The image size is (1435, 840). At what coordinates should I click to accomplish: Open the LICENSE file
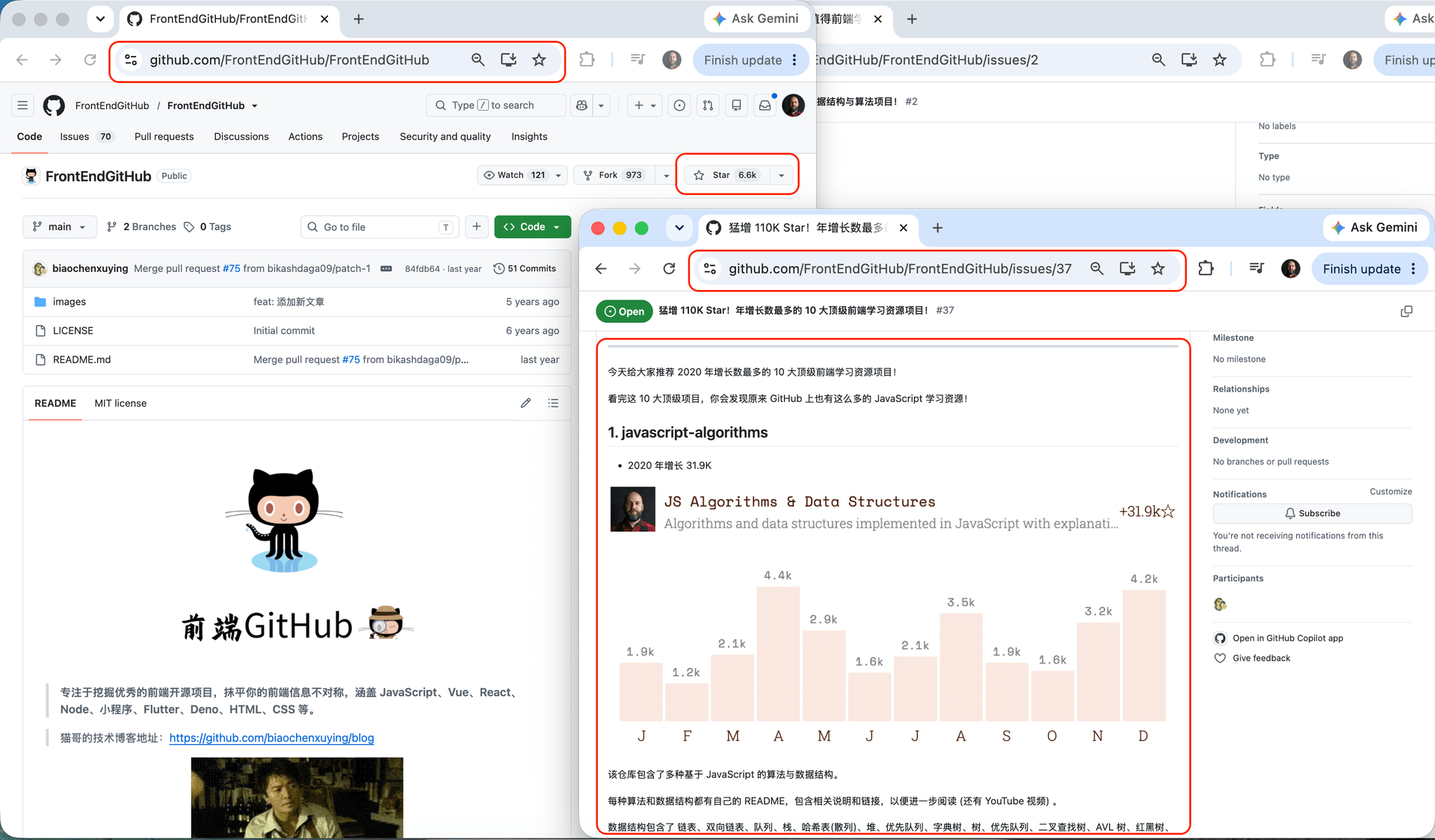point(72,330)
